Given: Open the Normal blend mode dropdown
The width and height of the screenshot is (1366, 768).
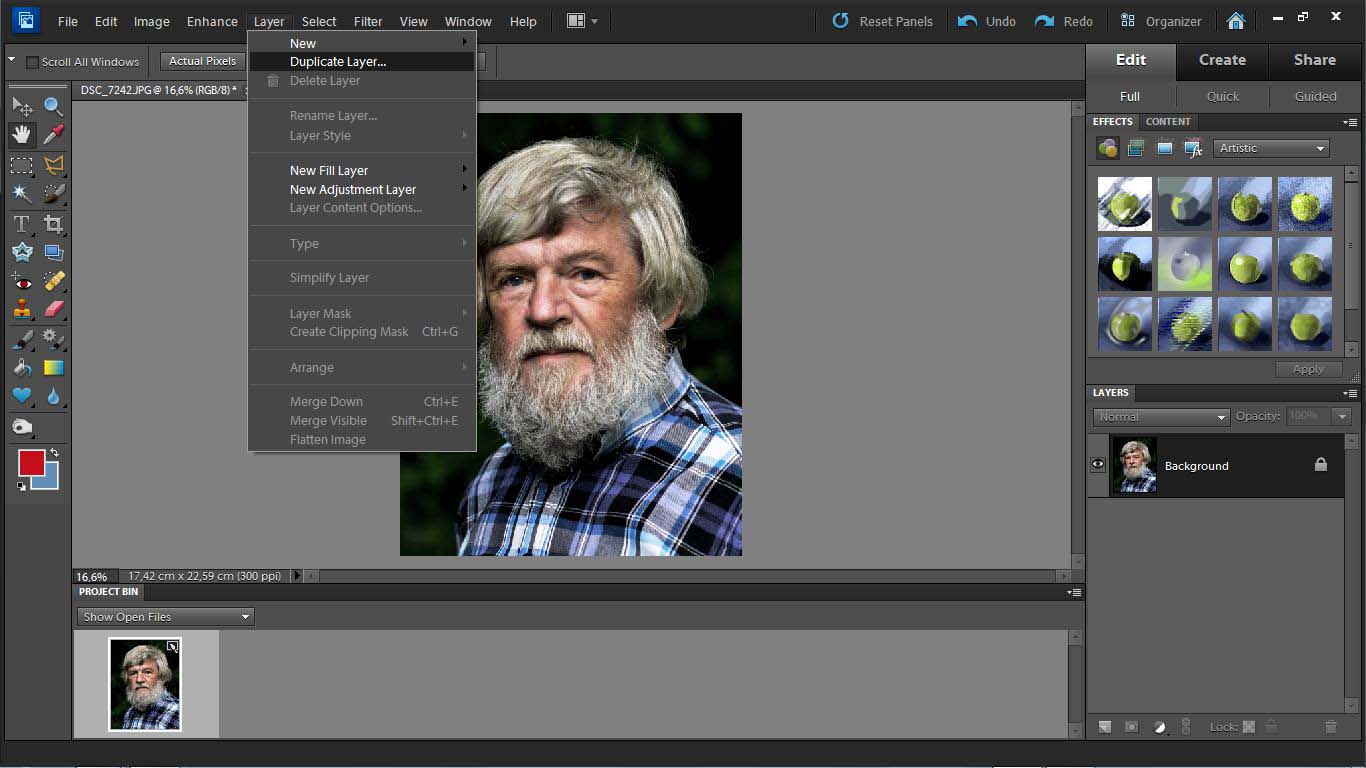Looking at the screenshot, I should (1160, 417).
